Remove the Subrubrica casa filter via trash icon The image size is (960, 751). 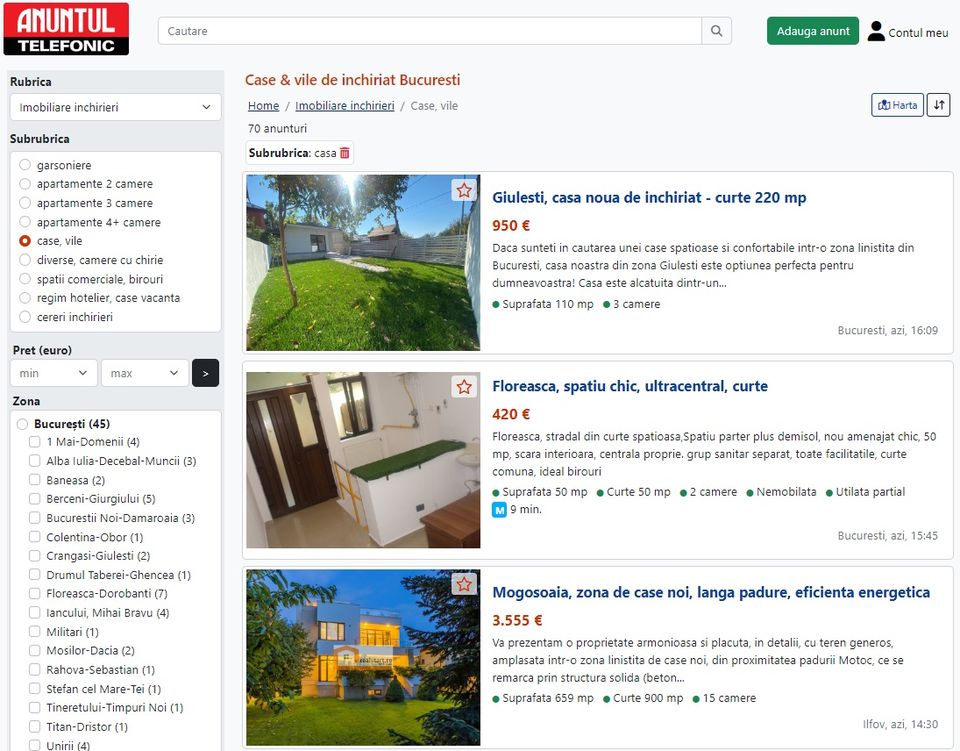pos(345,153)
